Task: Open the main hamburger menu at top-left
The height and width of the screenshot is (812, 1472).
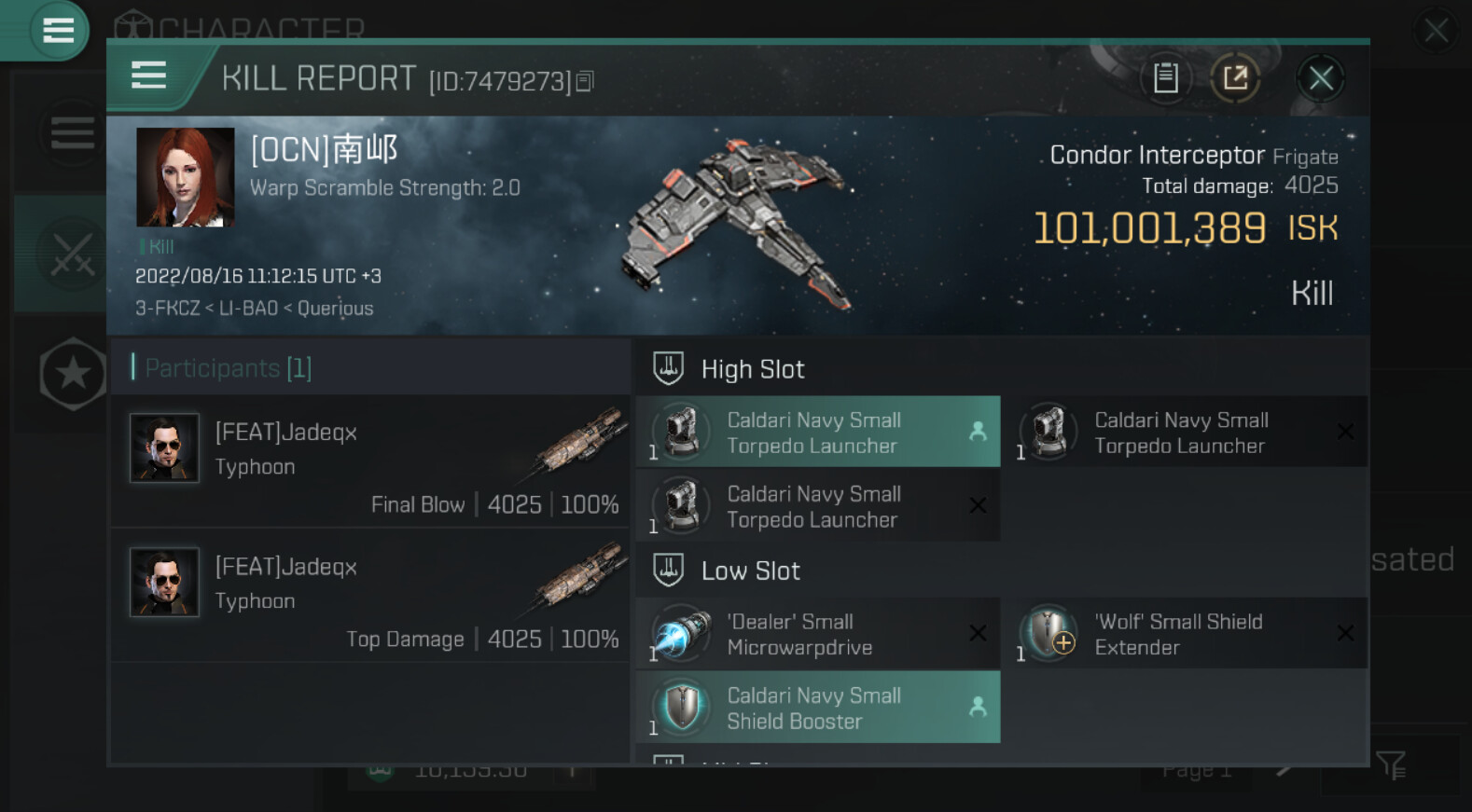Action: (57, 31)
